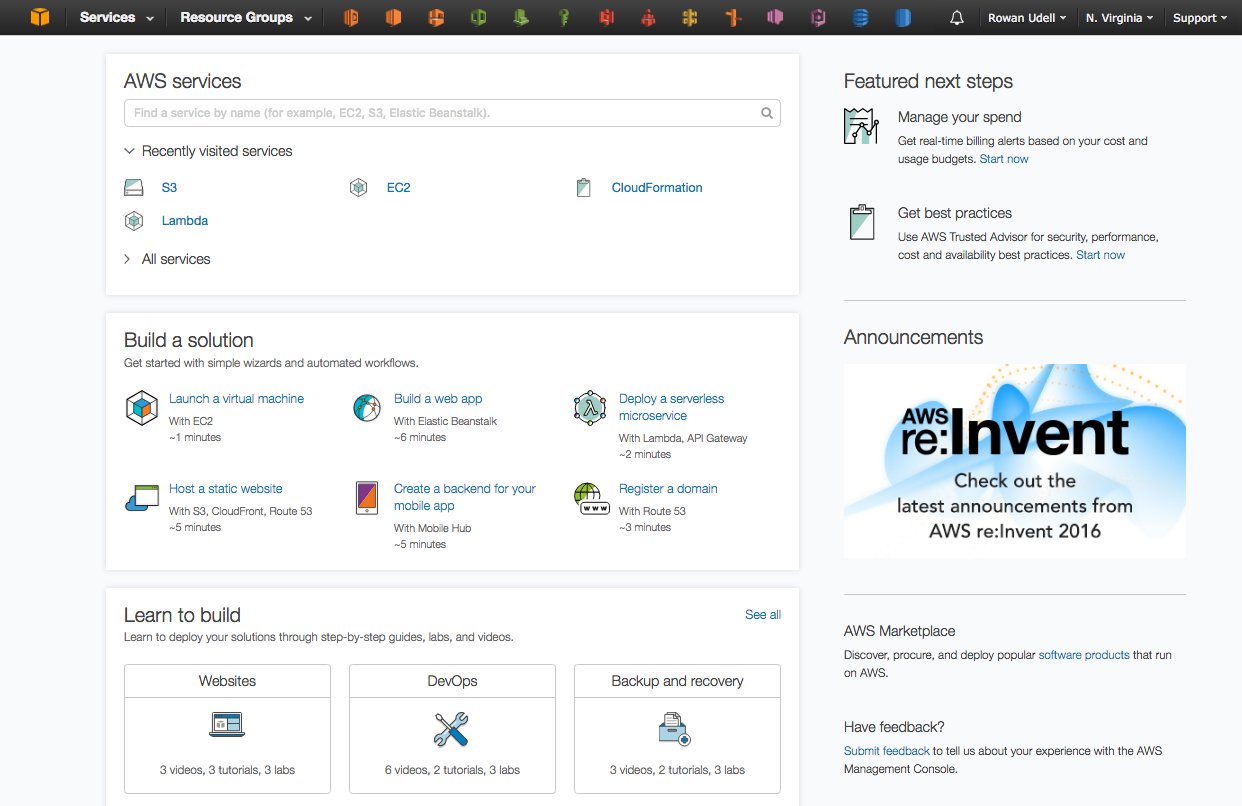Click the Lambda icon under Recently visited
Screen dimensions: 1242x806
tap(134, 220)
